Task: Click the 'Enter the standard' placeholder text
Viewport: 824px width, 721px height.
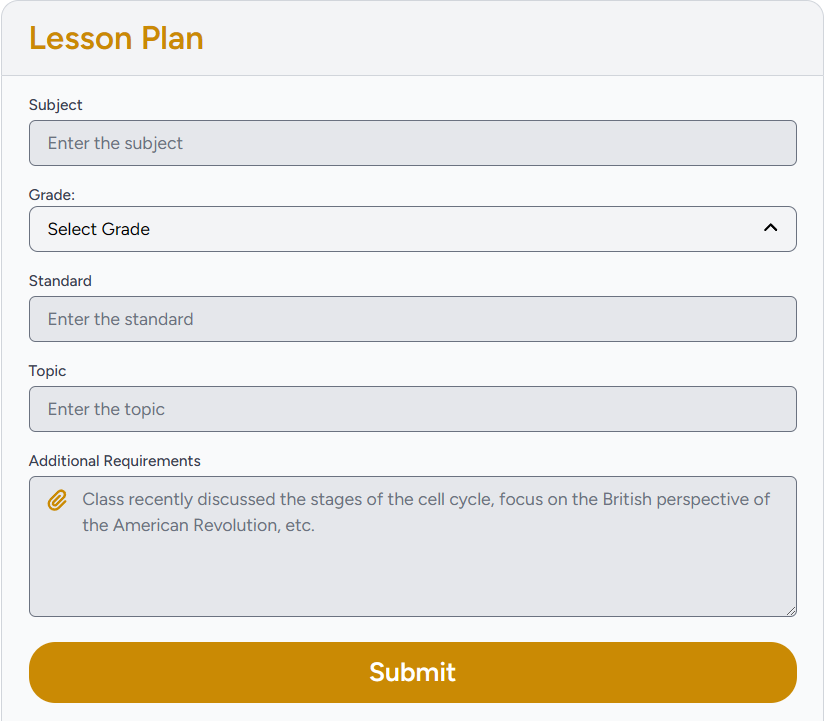Action: tap(120, 319)
